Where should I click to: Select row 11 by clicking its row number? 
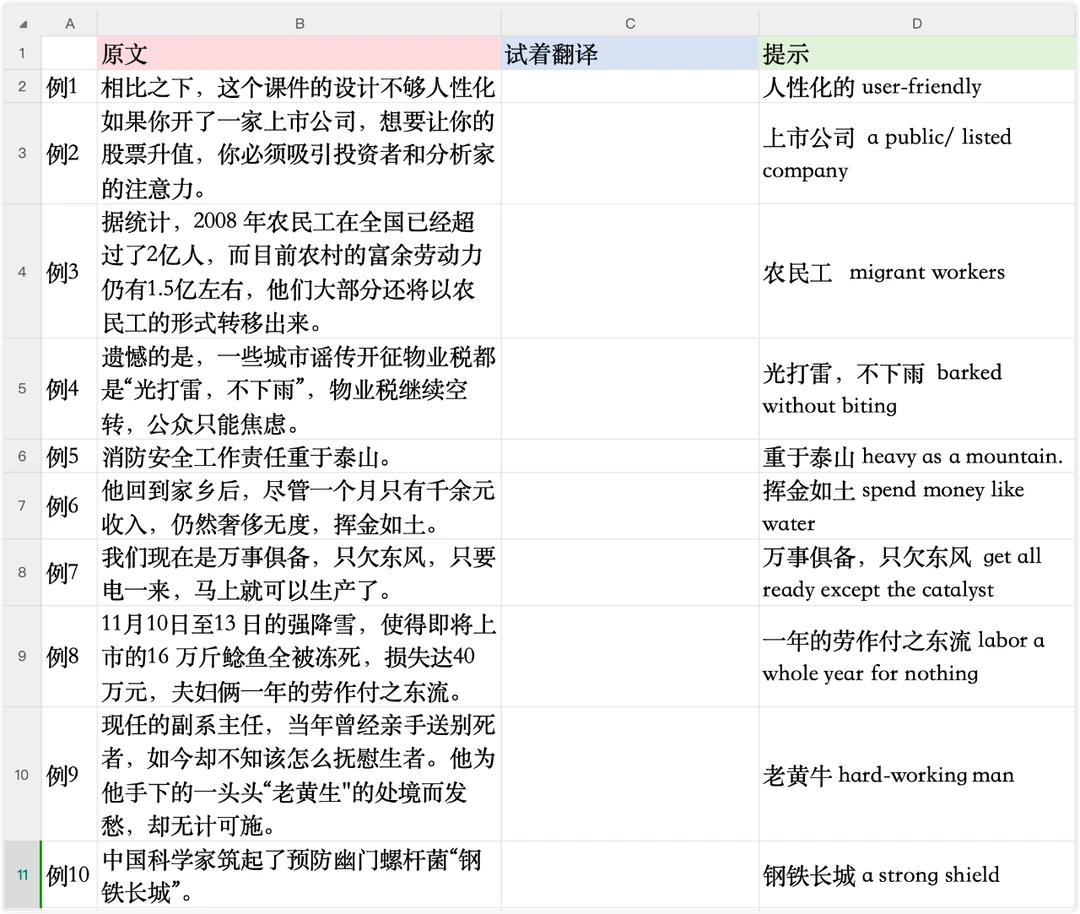pos(22,874)
